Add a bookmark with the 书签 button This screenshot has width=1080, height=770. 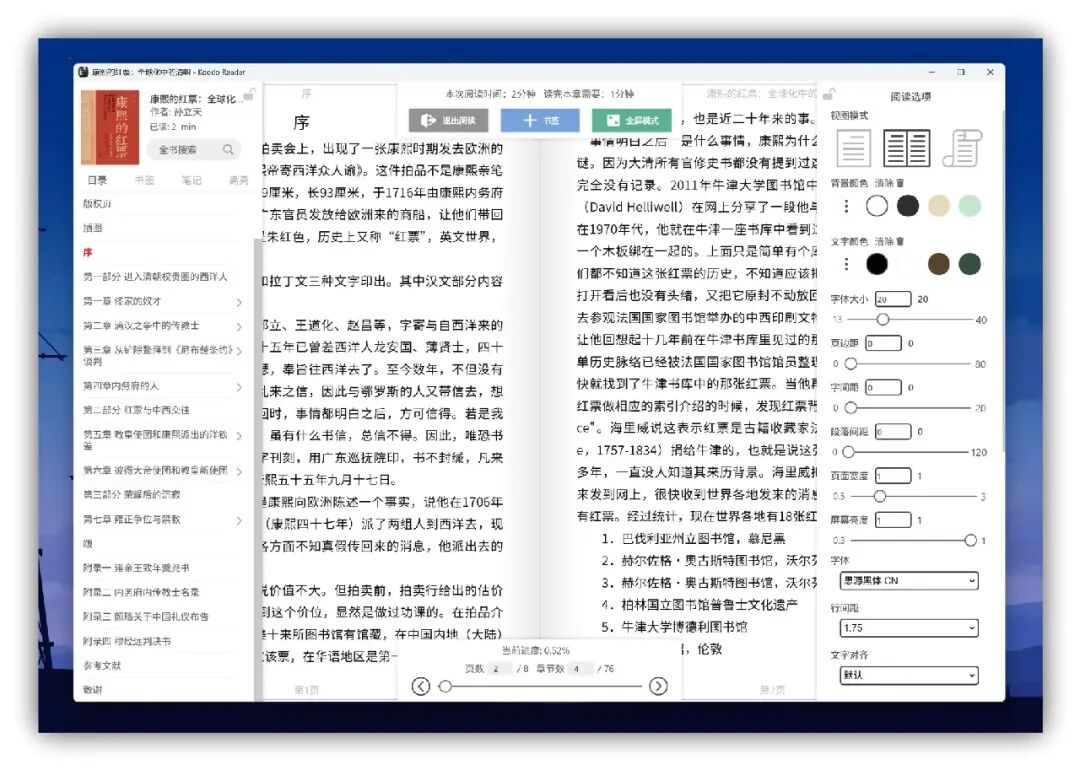(540, 120)
